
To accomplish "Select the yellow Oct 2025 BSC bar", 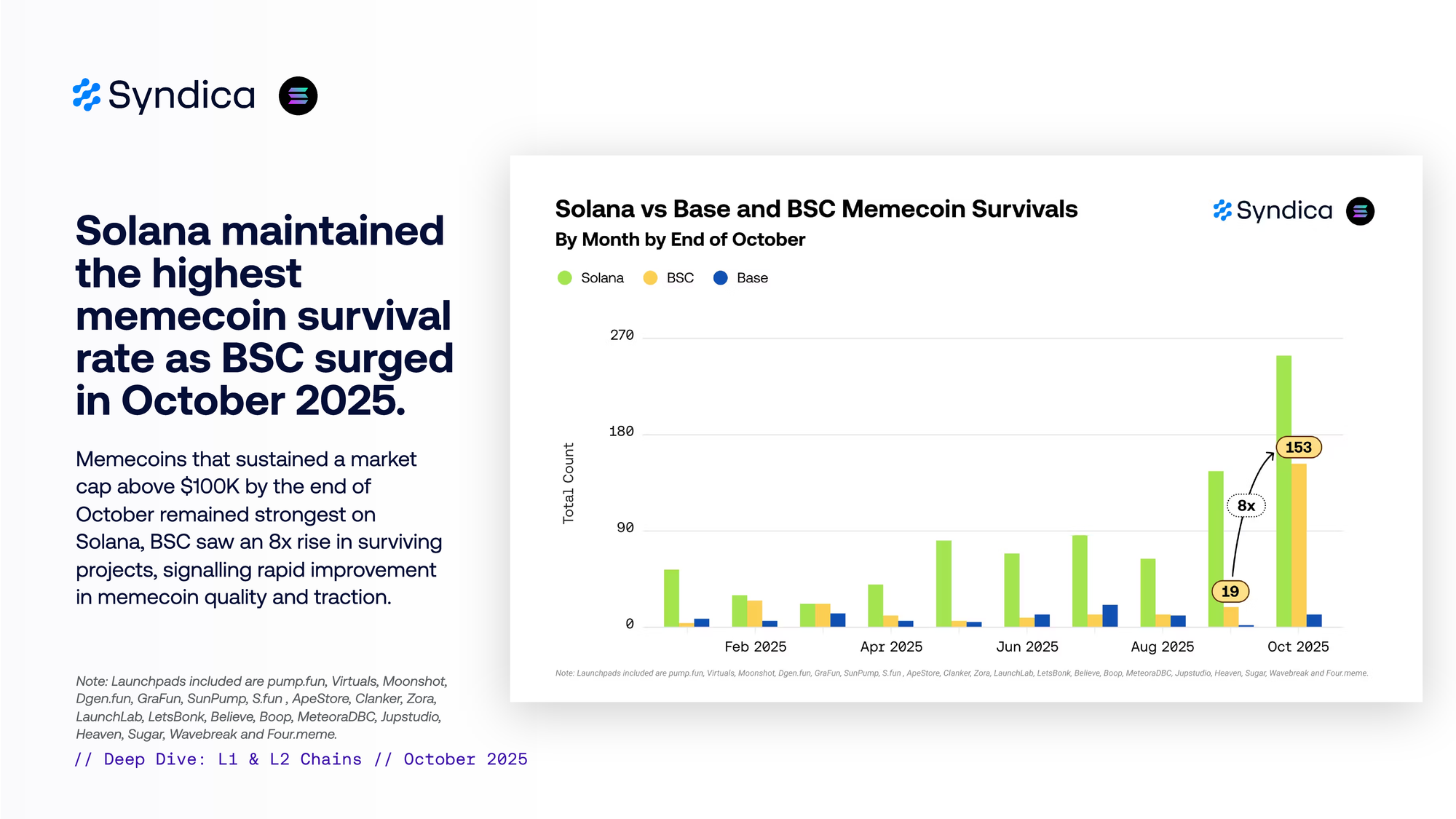I will 1299,545.
